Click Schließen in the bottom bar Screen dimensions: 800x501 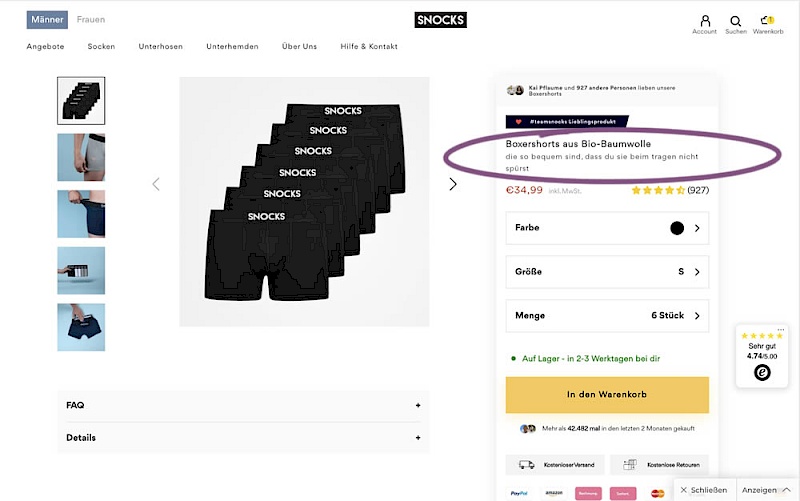point(704,490)
